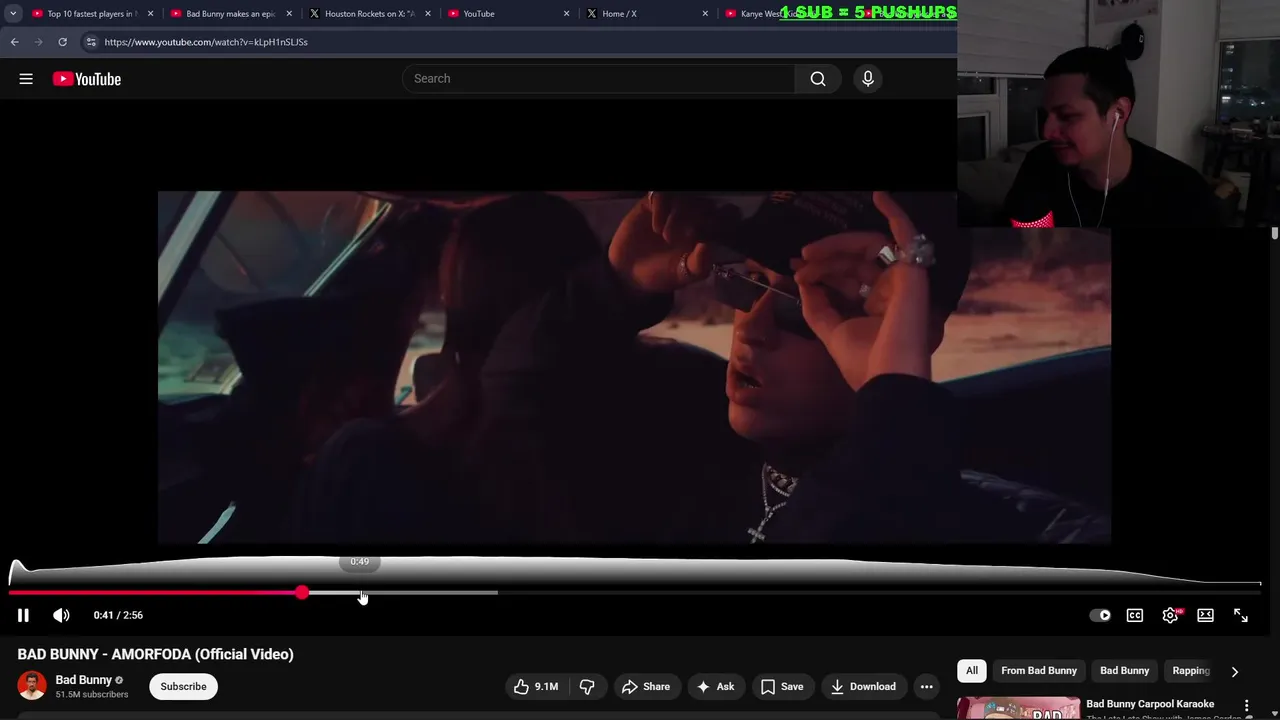Toggle the autoplay switch
The height and width of the screenshot is (720, 1280).
(1100, 615)
